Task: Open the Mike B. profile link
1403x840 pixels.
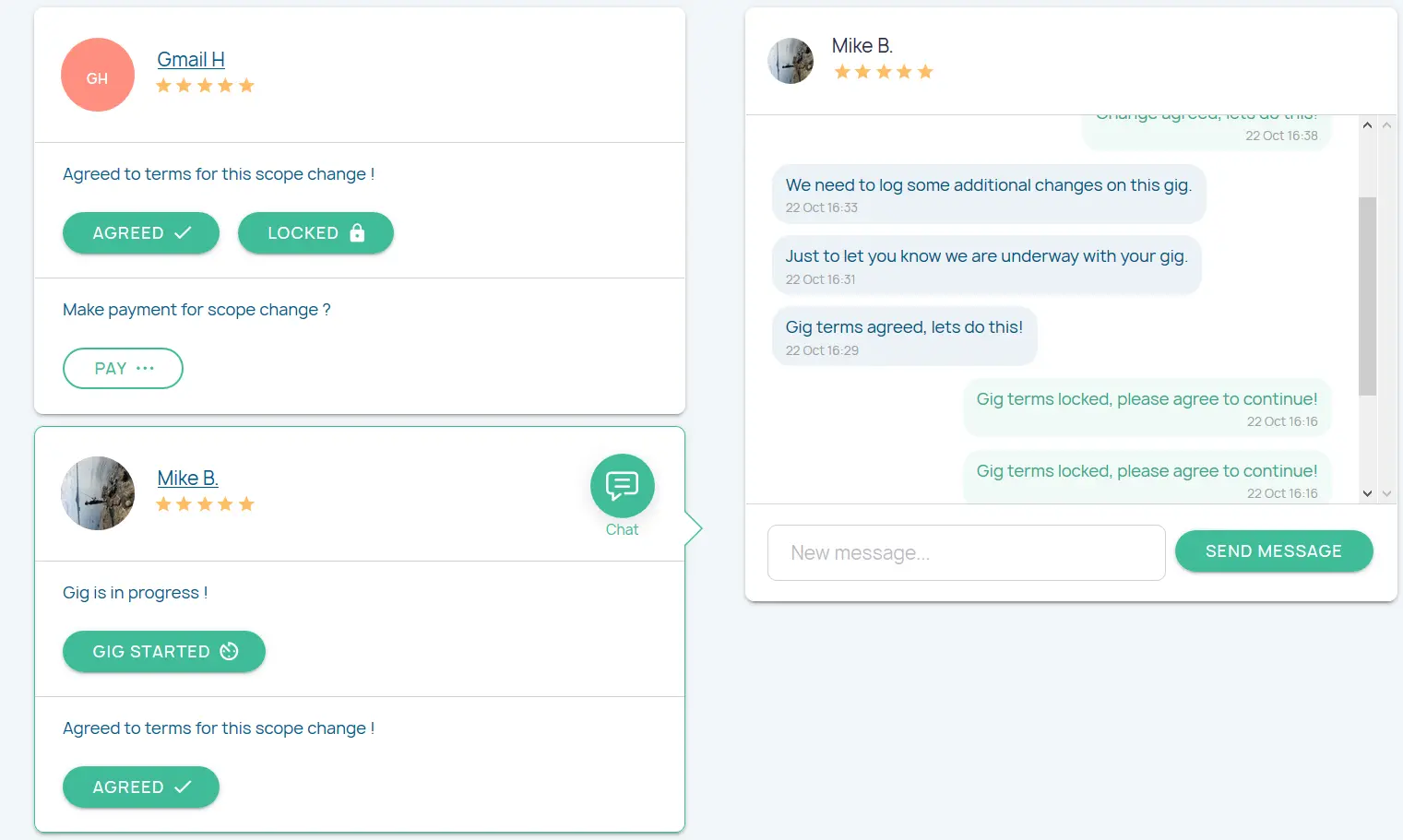Action: coord(187,479)
